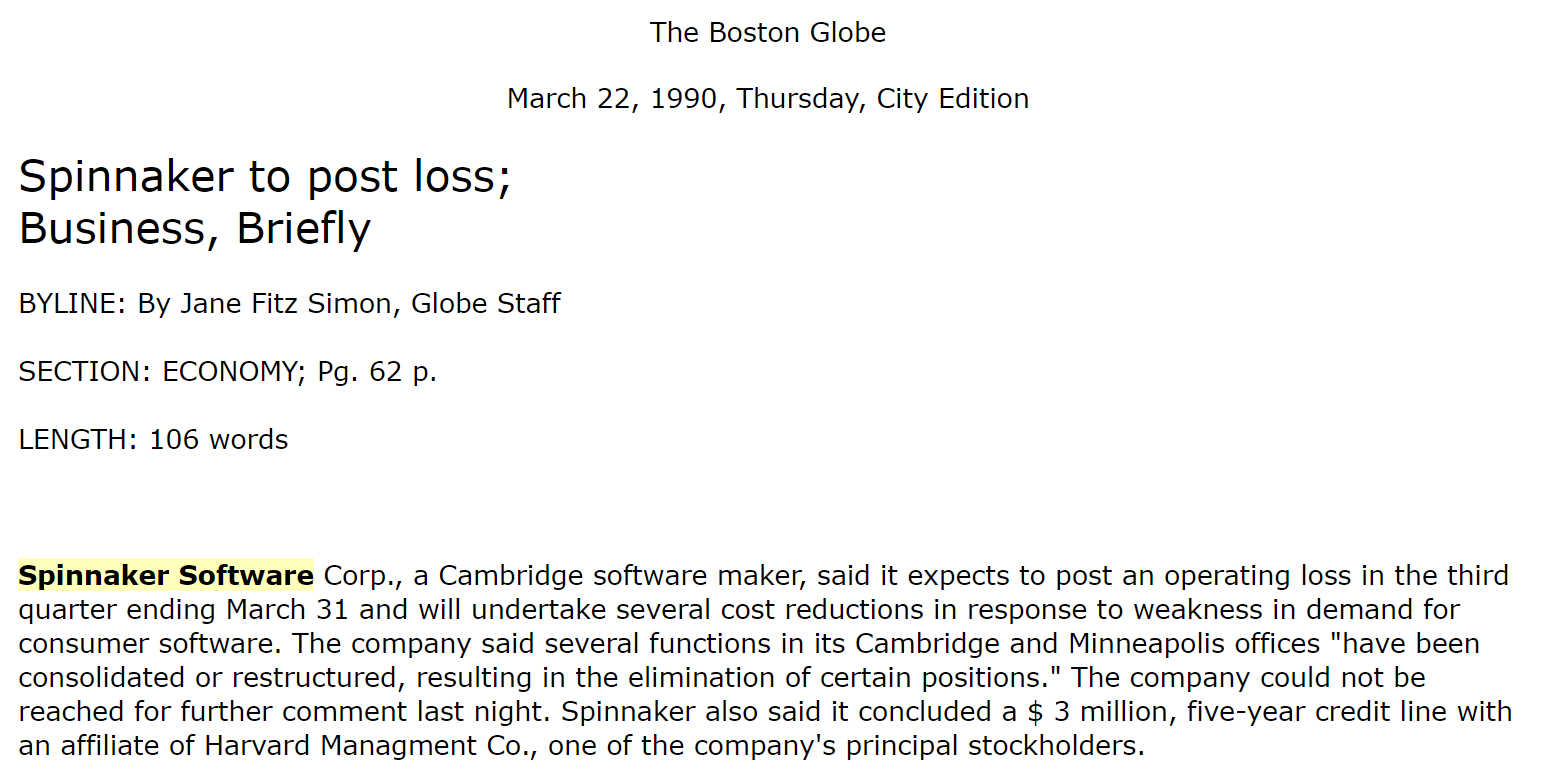Click the highlighted Spinnaker Software term
1549x780 pixels.
(x=166, y=576)
